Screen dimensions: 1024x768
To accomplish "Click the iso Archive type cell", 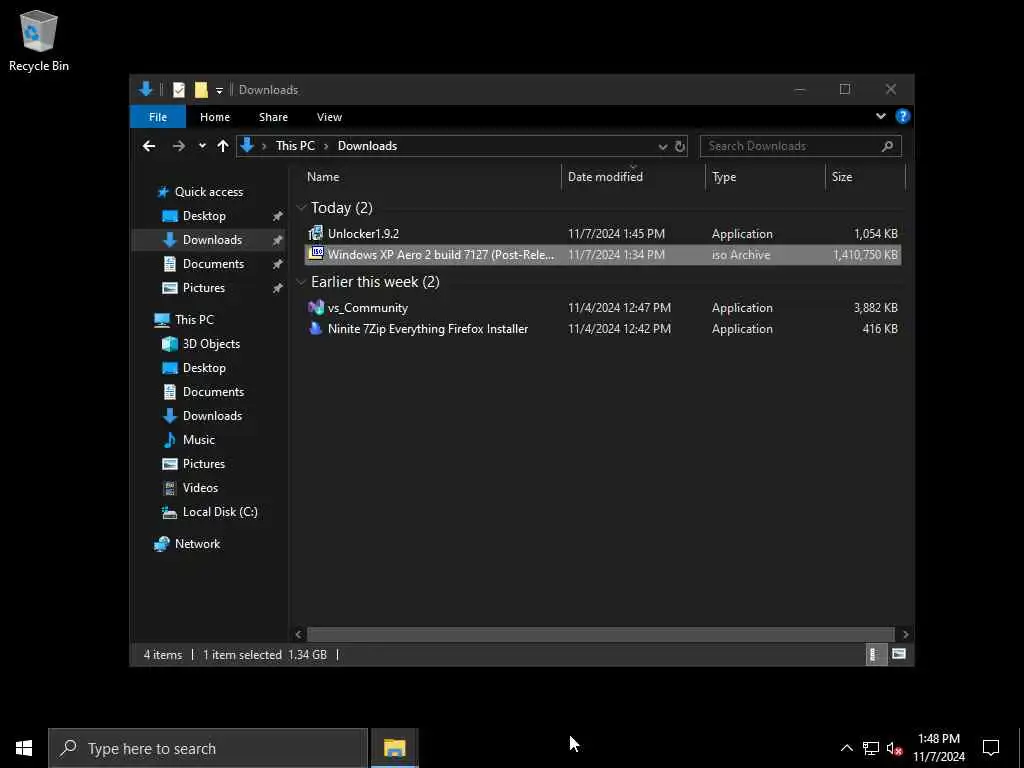I will point(741,255).
